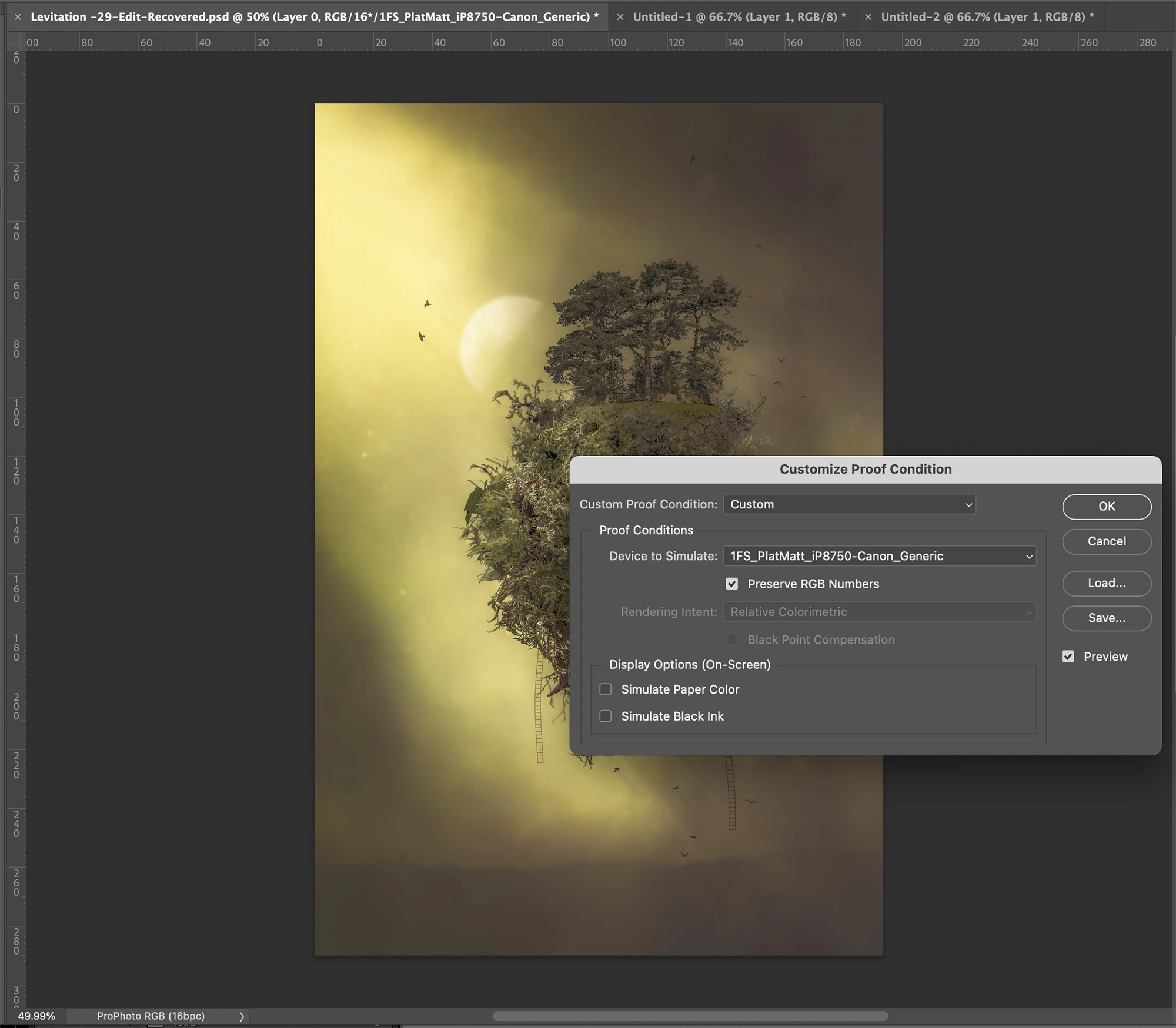This screenshot has width=1176, height=1028.
Task: Close the Untitled-1 document tab
Action: pyautogui.click(x=620, y=17)
